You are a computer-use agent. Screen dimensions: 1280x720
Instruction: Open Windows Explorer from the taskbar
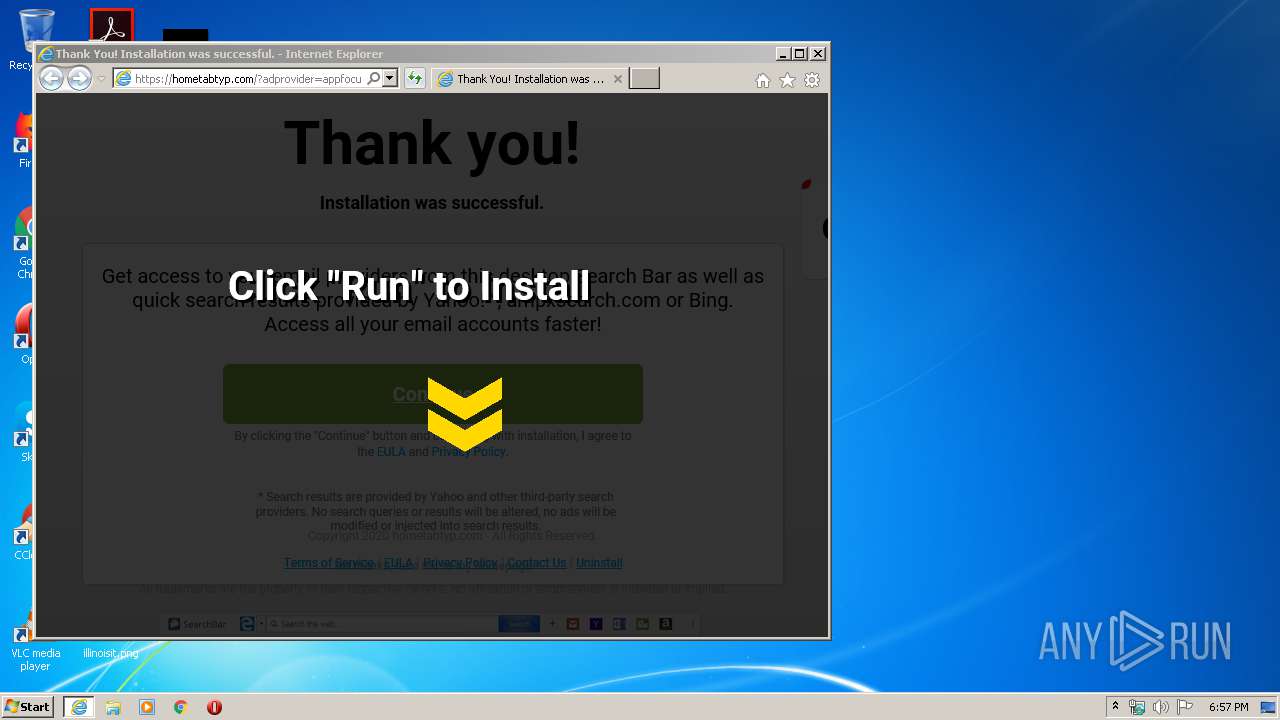pyautogui.click(x=113, y=707)
